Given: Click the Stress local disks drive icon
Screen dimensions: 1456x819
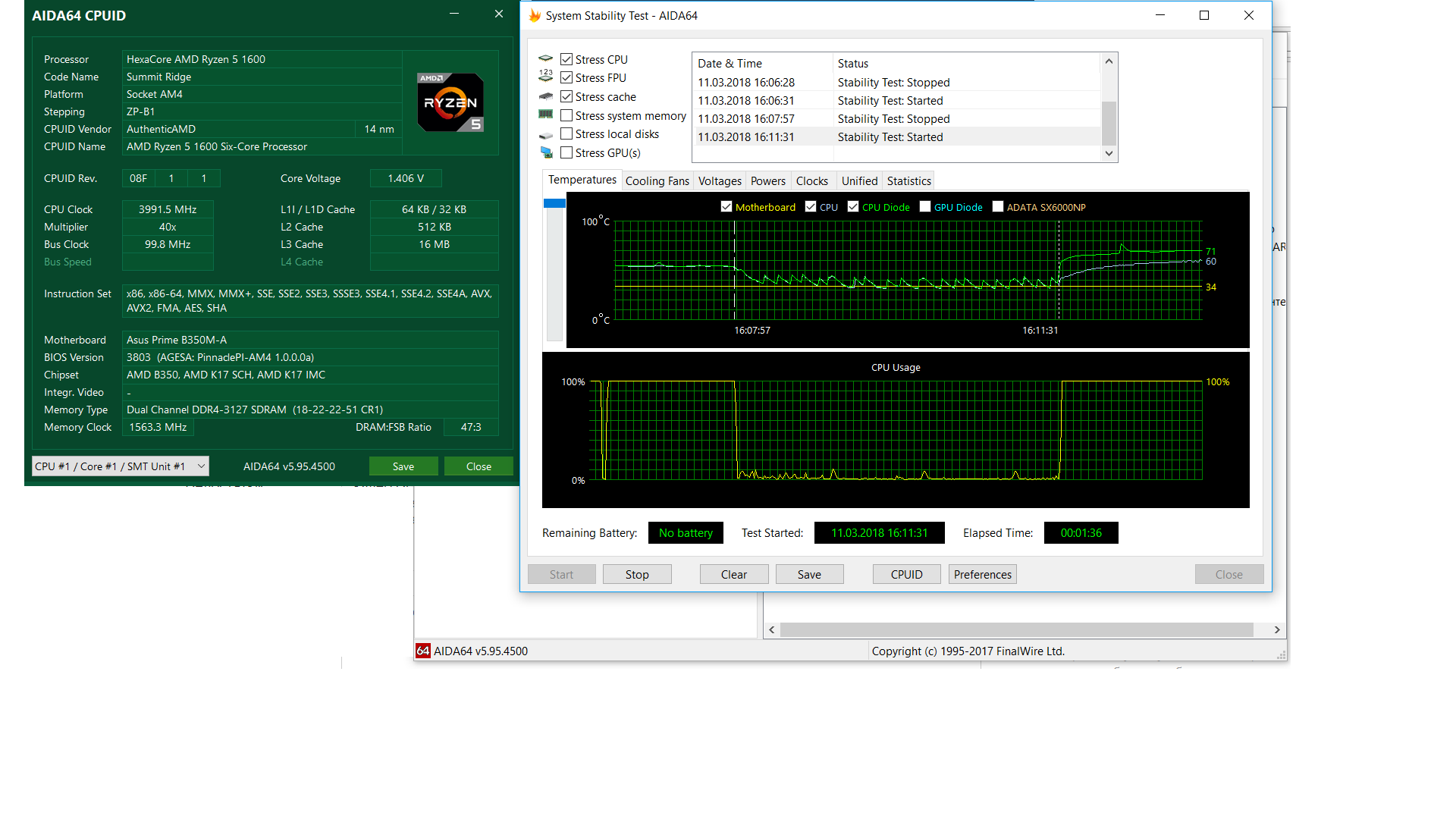Looking at the screenshot, I should (x=546, y=135).
